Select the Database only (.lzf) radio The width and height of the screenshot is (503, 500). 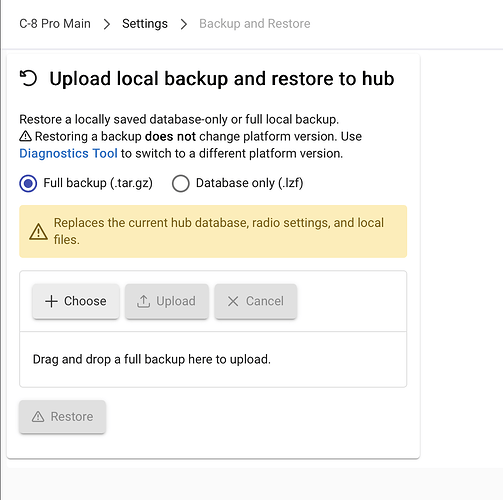click(181, 183)
